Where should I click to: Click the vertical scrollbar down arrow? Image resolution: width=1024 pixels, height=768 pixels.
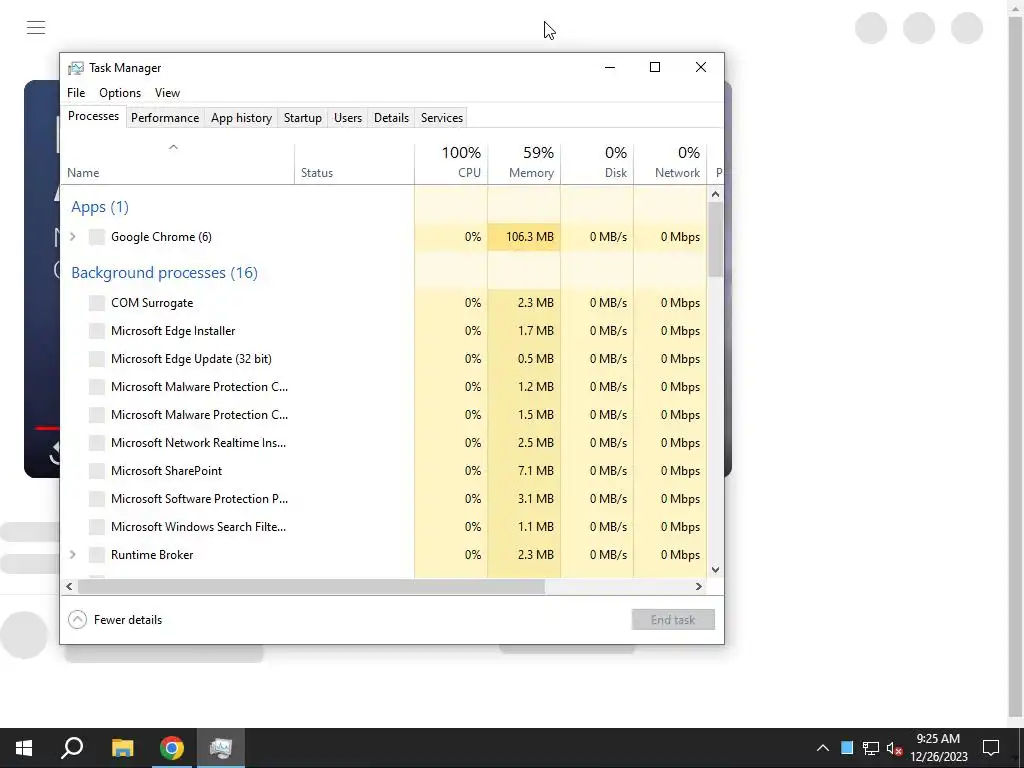(715, 569)
